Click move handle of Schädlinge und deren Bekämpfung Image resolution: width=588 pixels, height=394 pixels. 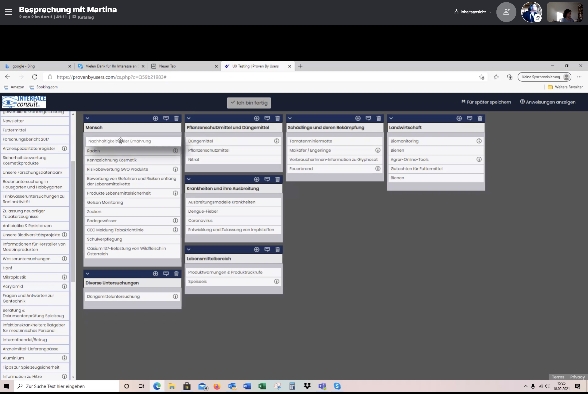click(358, 118)
